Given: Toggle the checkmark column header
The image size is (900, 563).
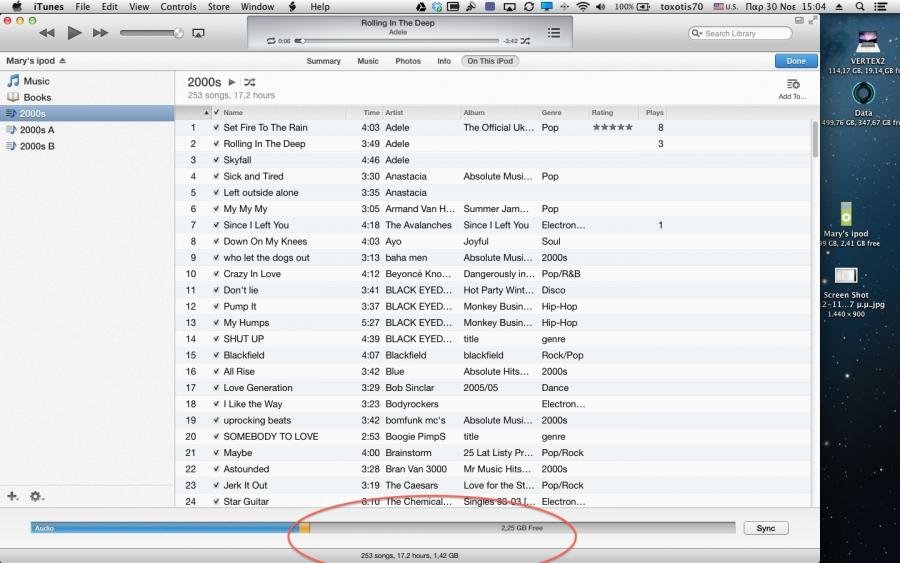Looking at the screenshot, I should point(216,112).
